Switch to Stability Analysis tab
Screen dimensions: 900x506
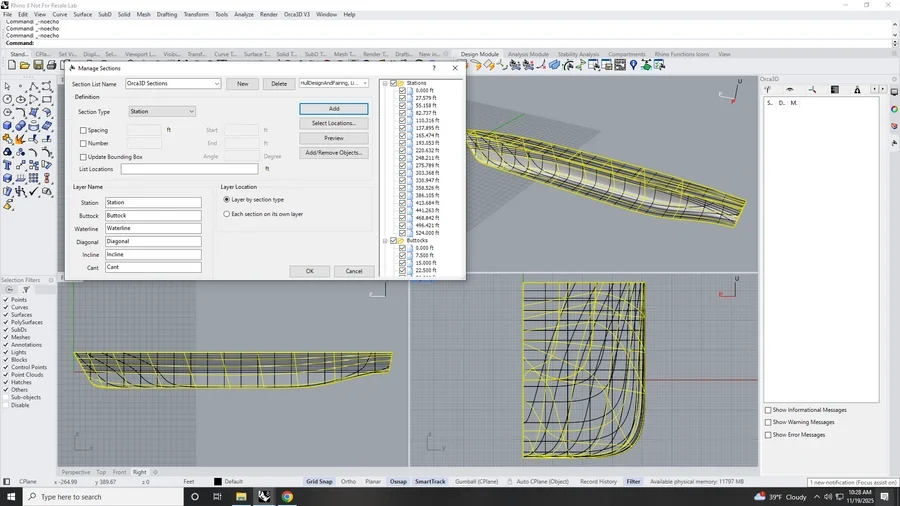pos(578,55)
